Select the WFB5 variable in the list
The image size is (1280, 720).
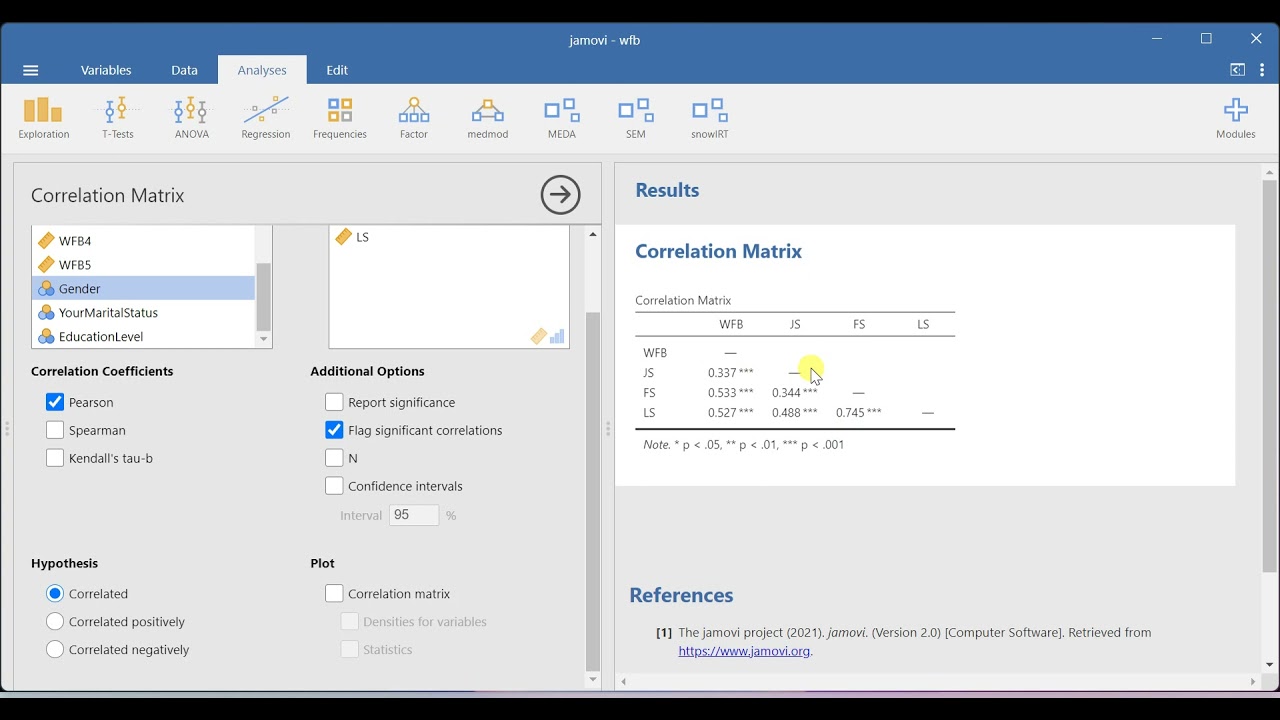coord(143,265)
